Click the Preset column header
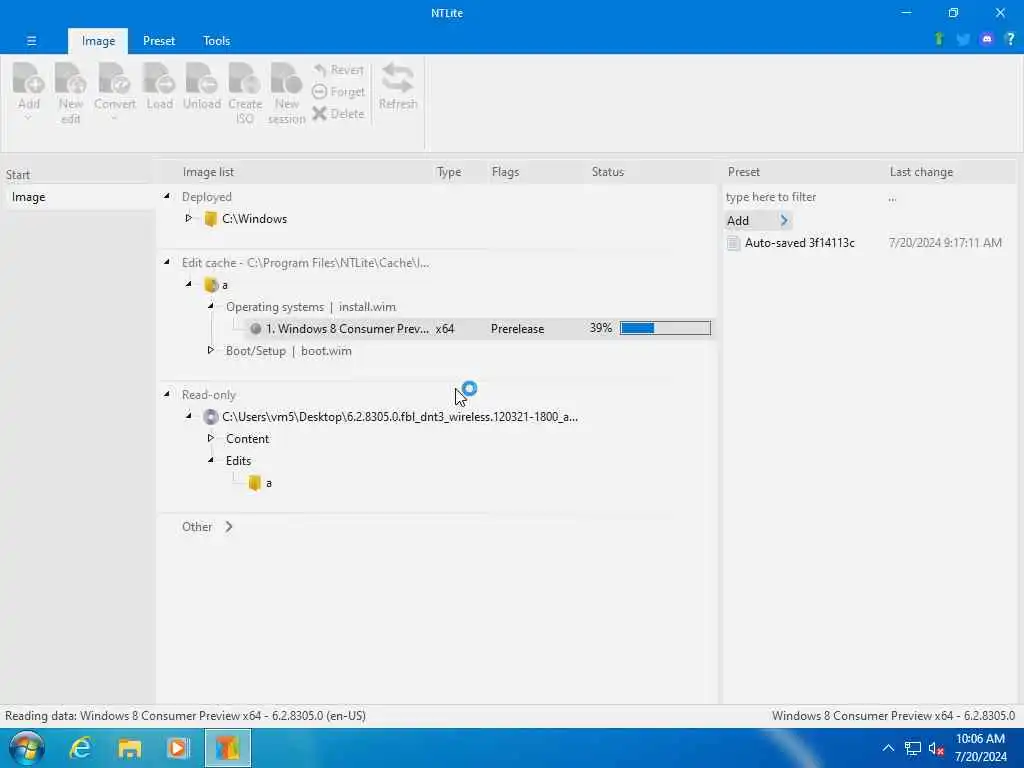 (744, 172)
